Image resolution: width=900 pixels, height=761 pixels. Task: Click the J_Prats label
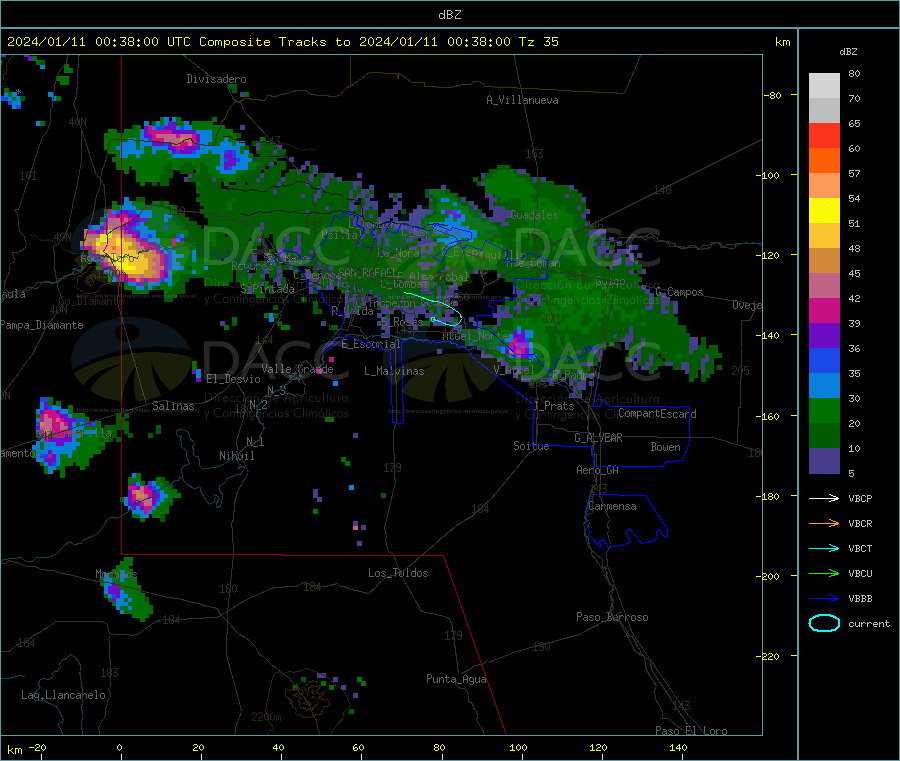coord(553,406)
